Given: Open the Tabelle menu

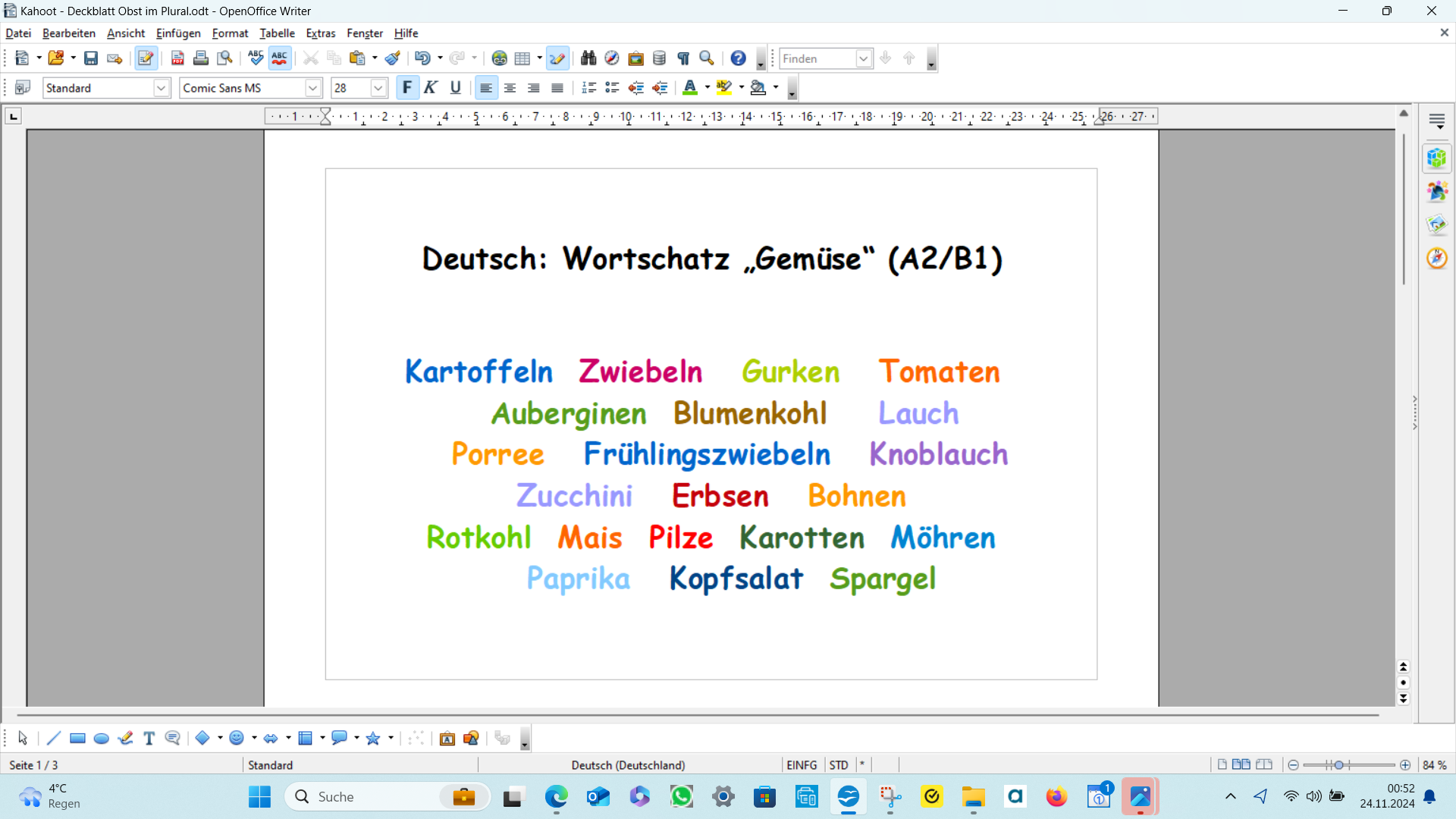Looking at the screenshot, I should click(277, 33).
